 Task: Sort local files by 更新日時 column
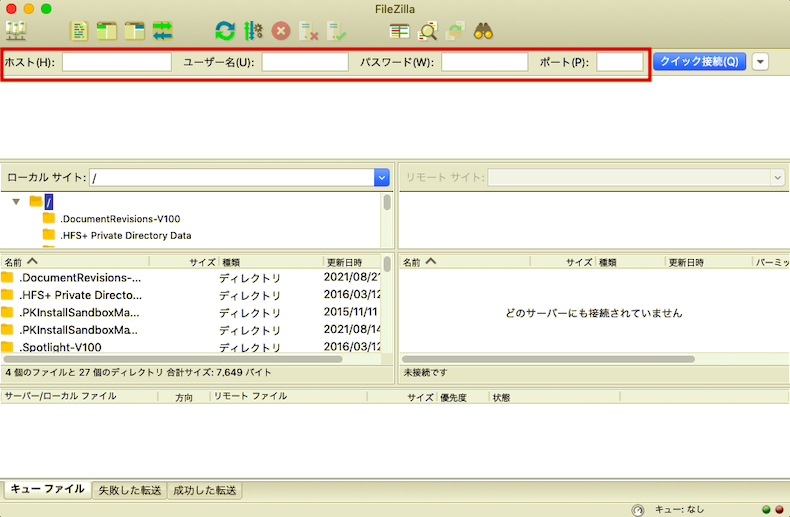click(352, 262)
